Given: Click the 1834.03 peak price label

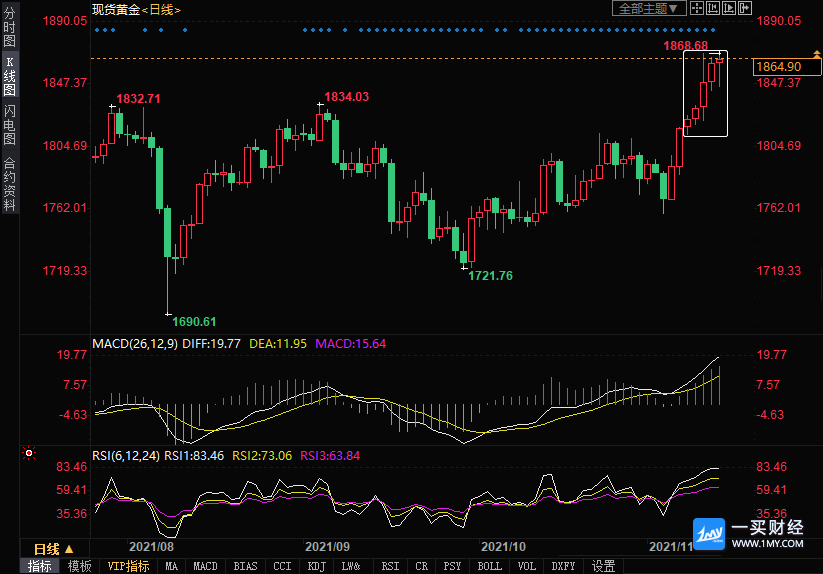Looking at the screenshot, I should pyautogui.click(x=346, y=97).
